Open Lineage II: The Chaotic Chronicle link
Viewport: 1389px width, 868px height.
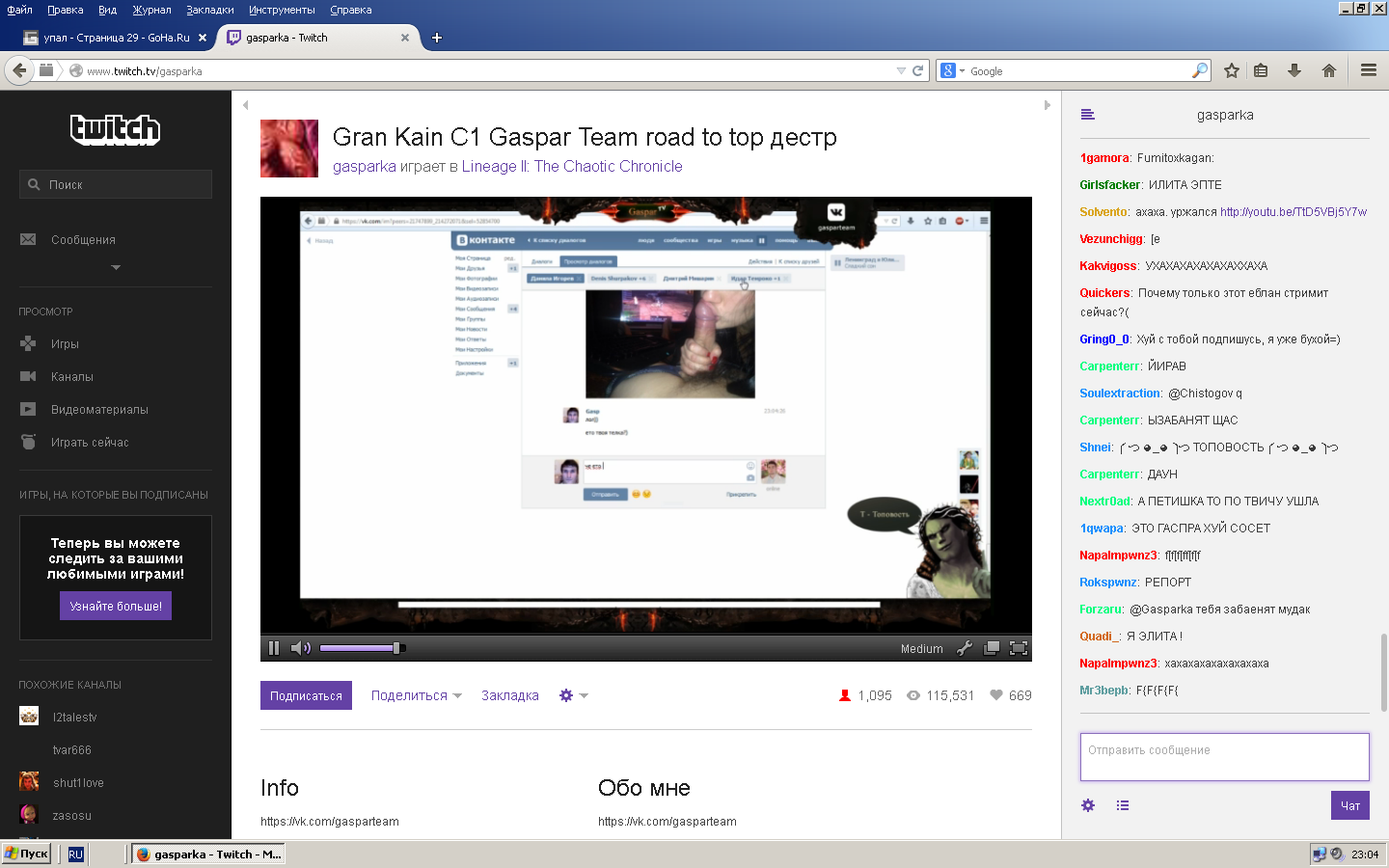pos(571,166)
